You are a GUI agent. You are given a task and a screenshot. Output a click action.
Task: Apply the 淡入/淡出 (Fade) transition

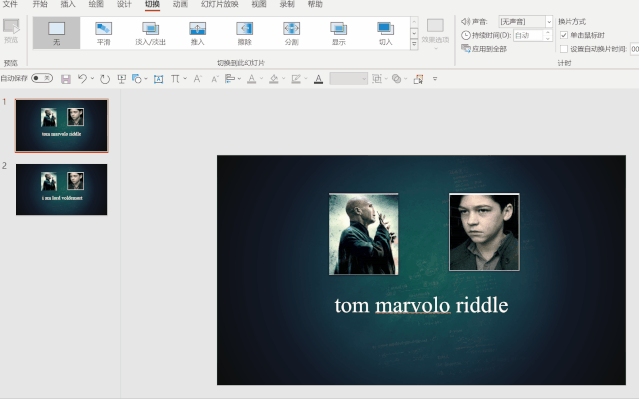[150, 33]
